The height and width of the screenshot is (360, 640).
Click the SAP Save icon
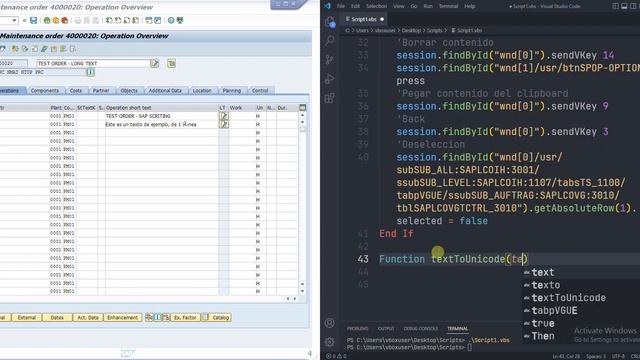coord(33,20)
